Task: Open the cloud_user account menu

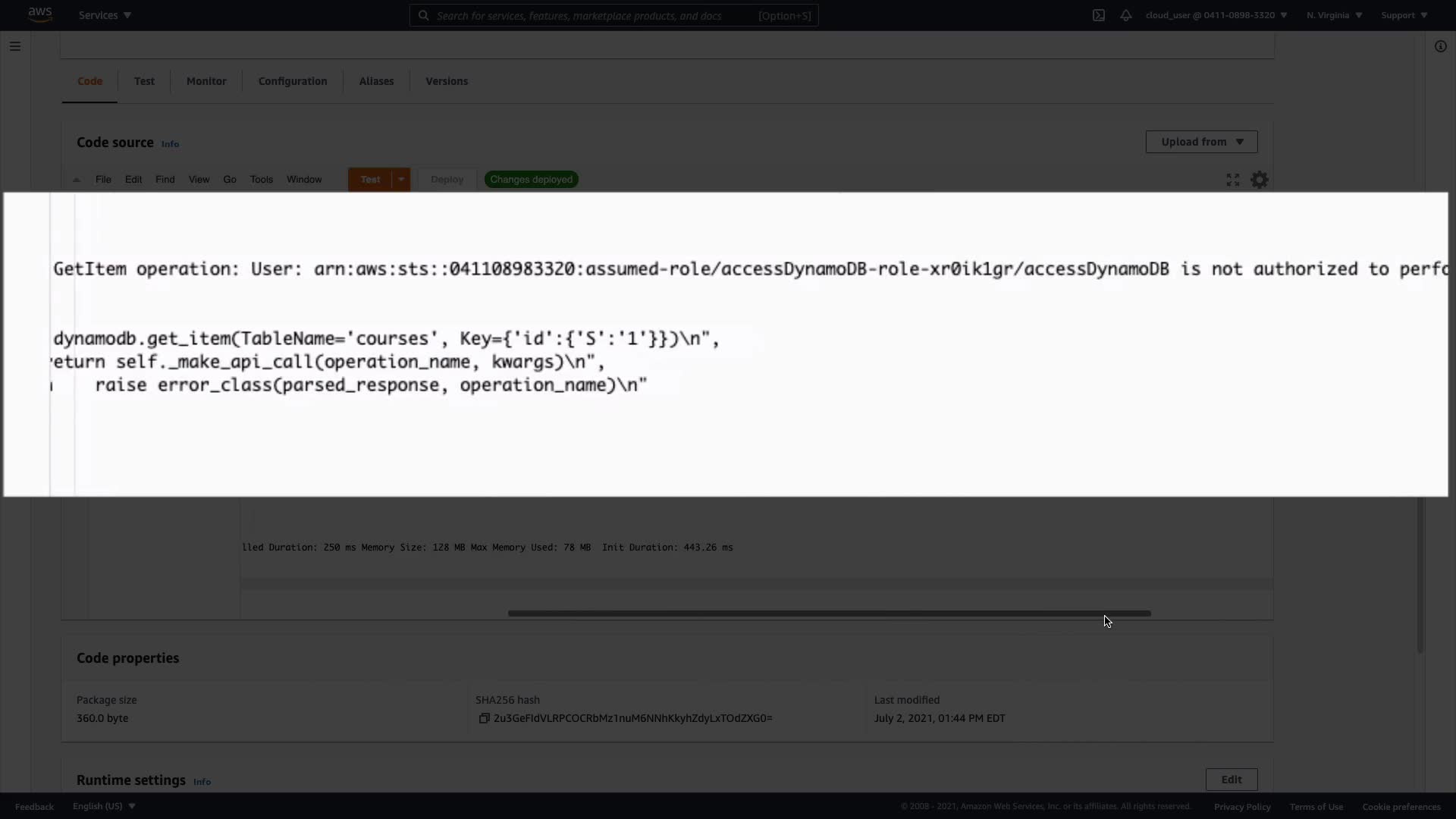Action: pyautogui.click(x=1216, y=15)
